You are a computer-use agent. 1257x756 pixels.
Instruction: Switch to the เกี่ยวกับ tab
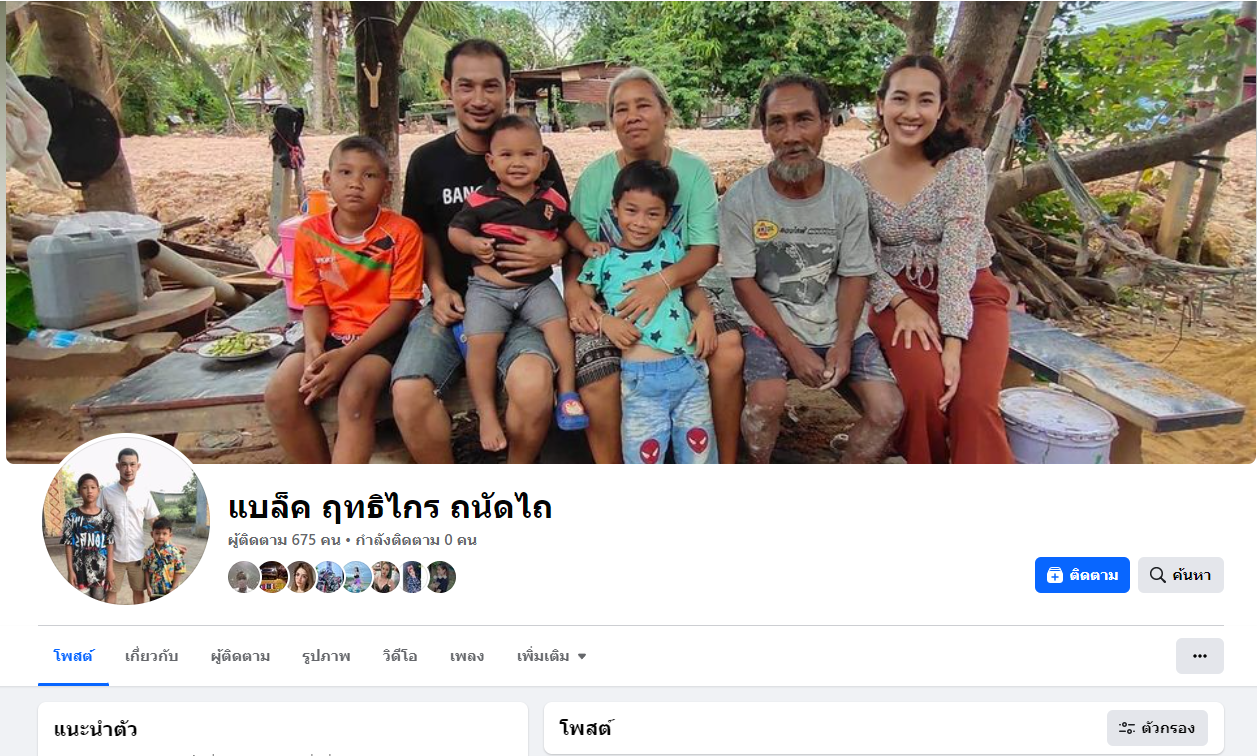click(x=152, y=656)
